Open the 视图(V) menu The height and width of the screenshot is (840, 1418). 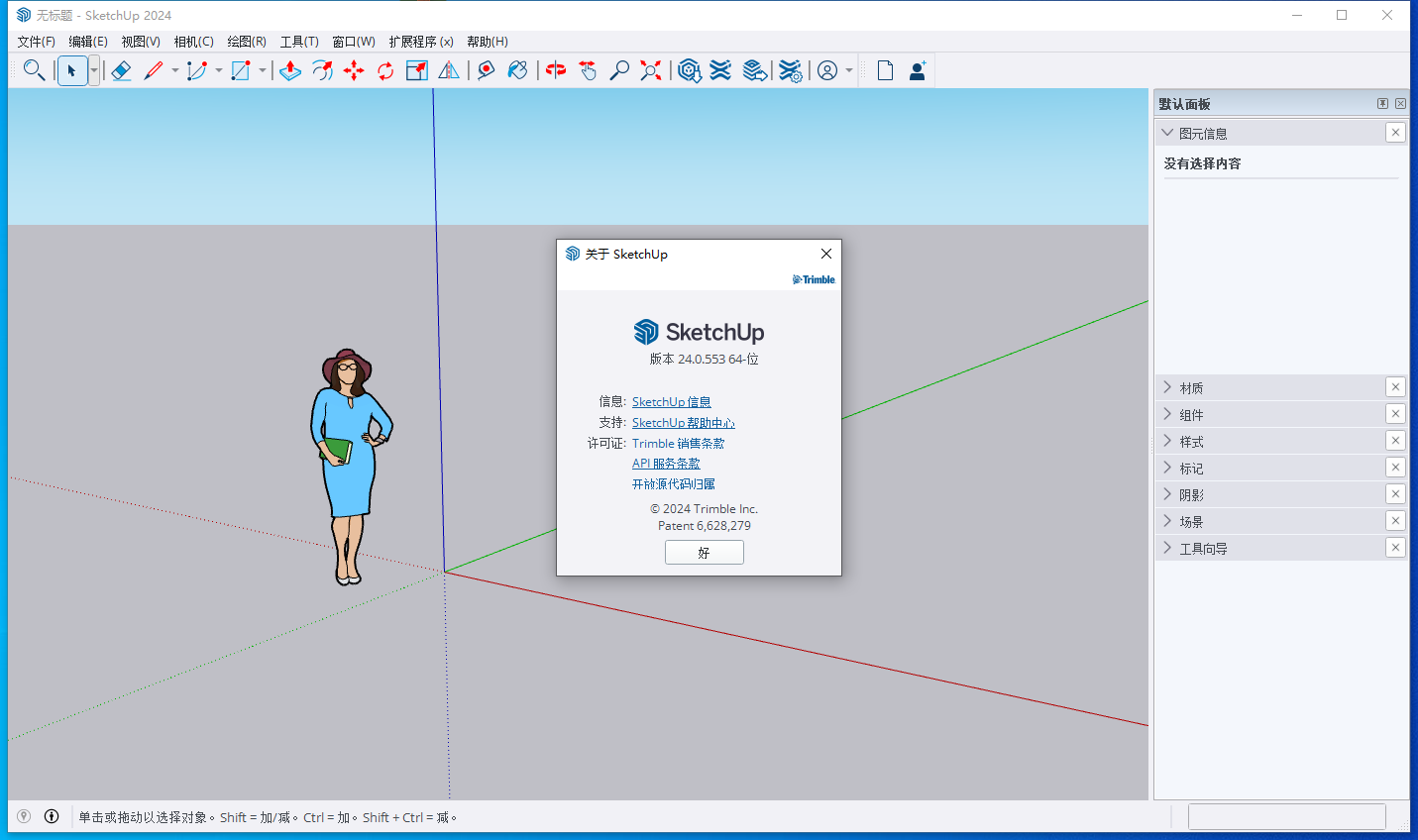[141, 42]
